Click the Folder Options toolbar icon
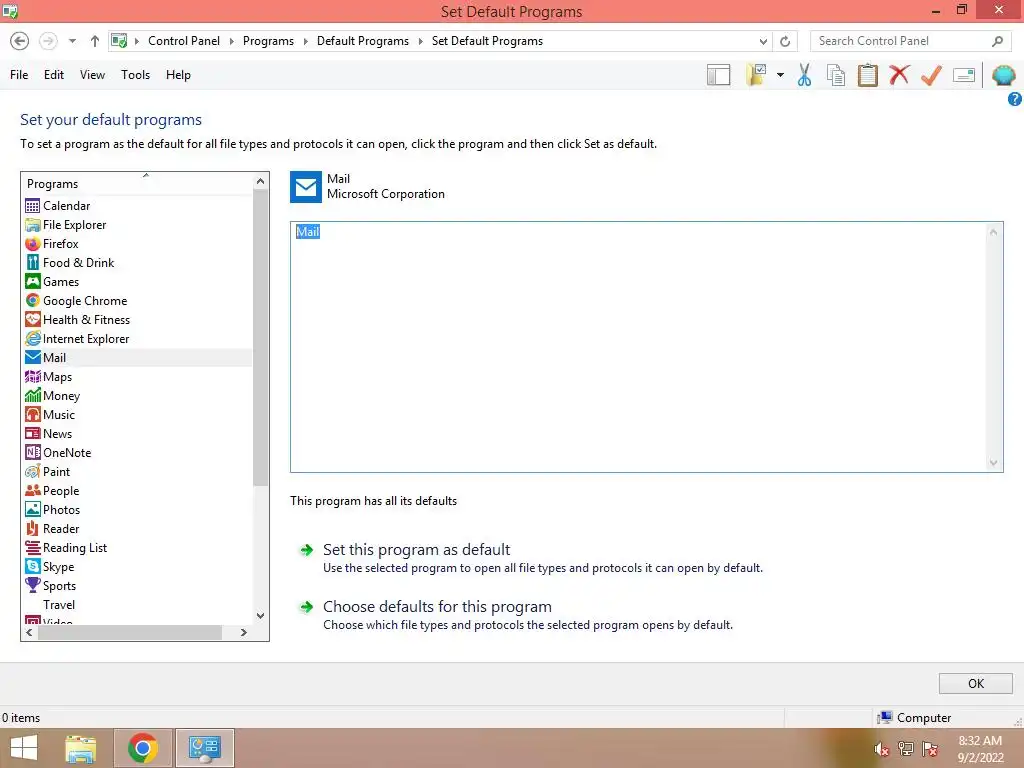Viewport: 1024px width, 768px height. click(x=757, y=75)
